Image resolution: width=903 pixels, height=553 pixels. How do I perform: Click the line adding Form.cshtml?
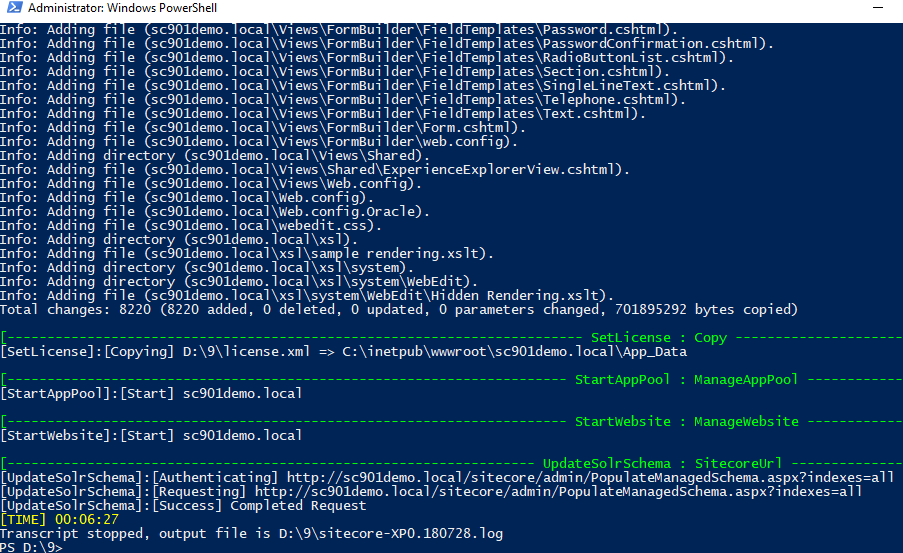263,127
